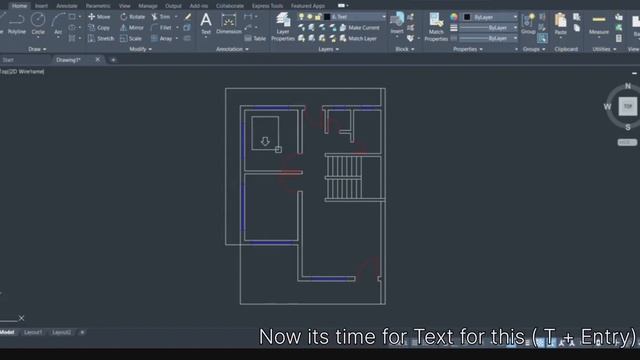Click the Copy button in Modify panel
640x360 pixels.
point(99,28)
